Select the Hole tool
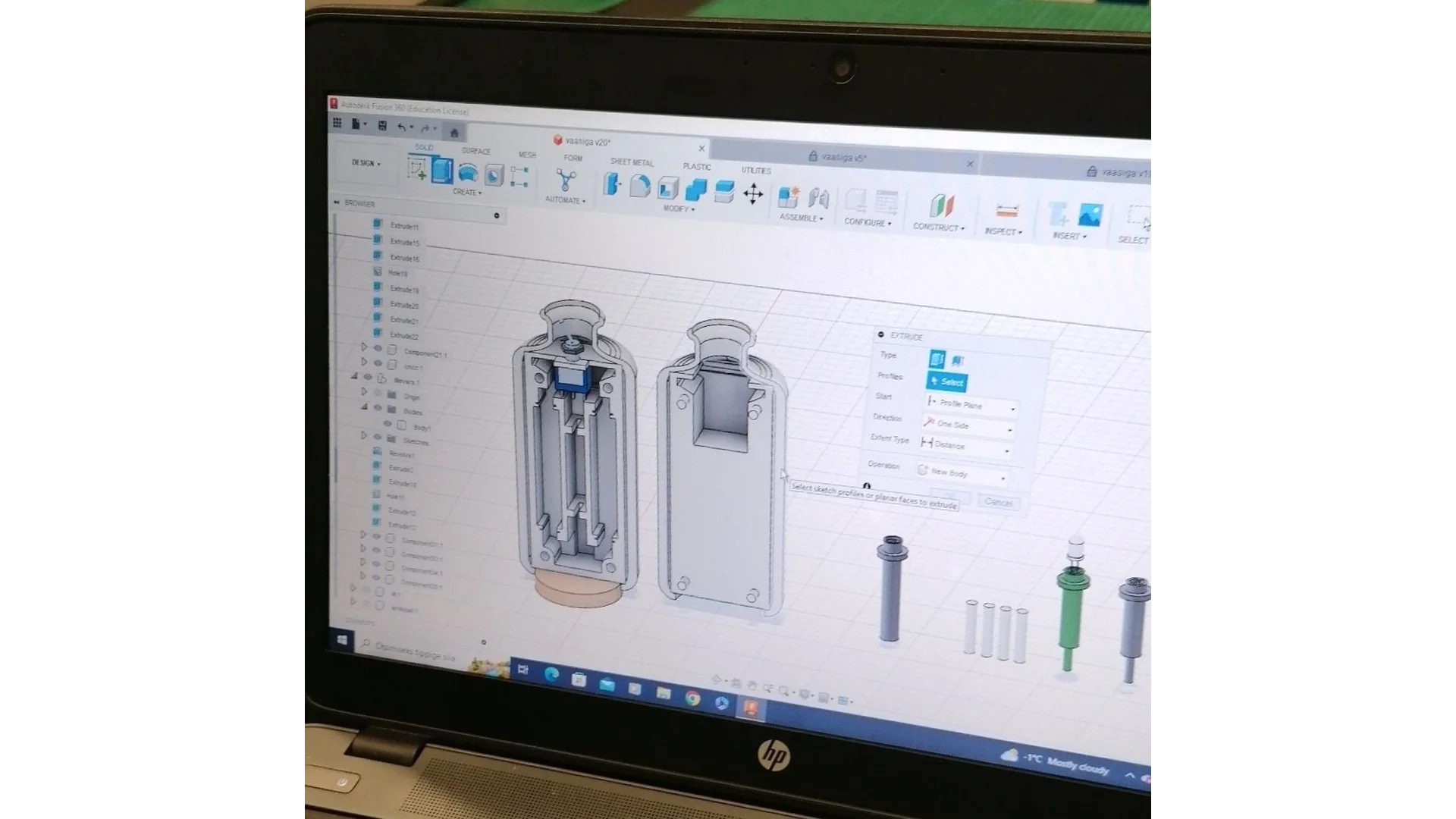This screenshot has height=819, width=1456. click(x=494, y=175)
